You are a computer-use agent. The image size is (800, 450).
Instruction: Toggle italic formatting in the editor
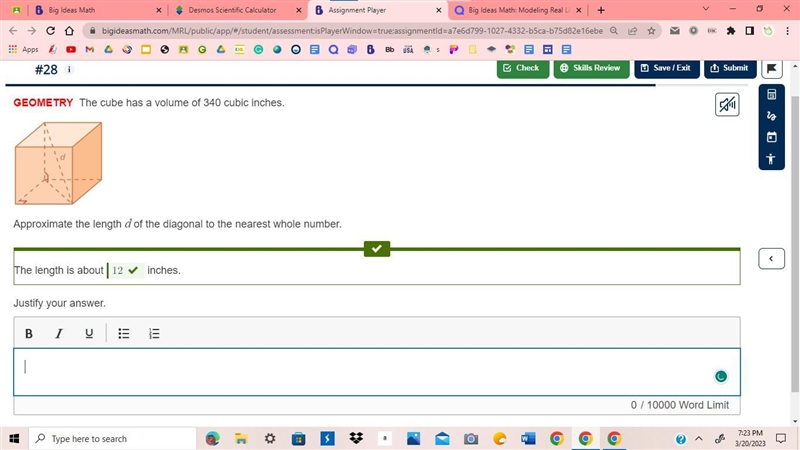point(59,334)
